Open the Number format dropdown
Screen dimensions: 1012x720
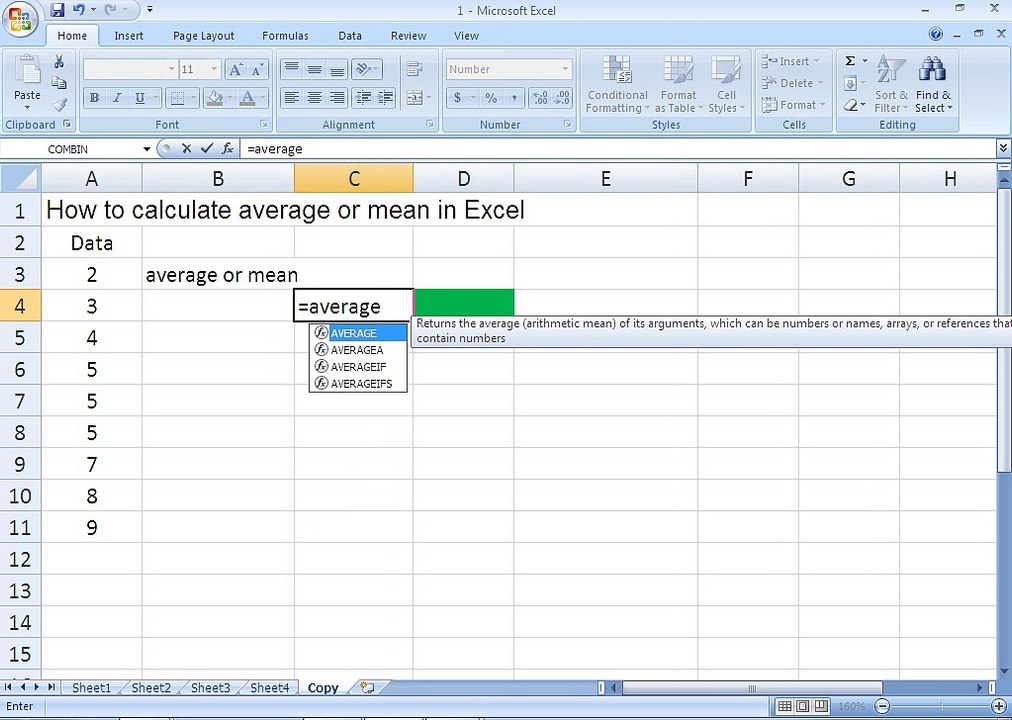coord(565,69)
